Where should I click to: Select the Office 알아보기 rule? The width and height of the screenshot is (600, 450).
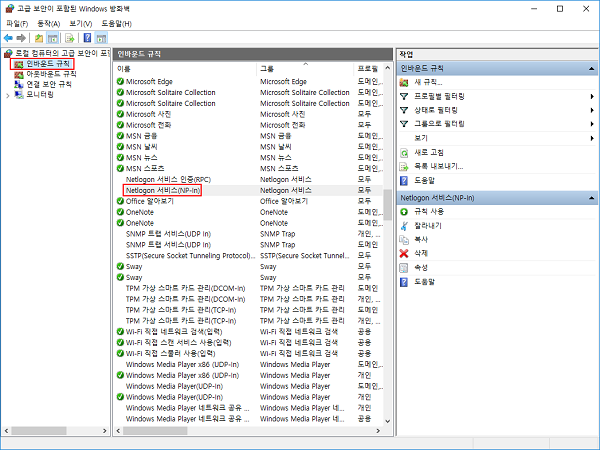tap(249, 201)
